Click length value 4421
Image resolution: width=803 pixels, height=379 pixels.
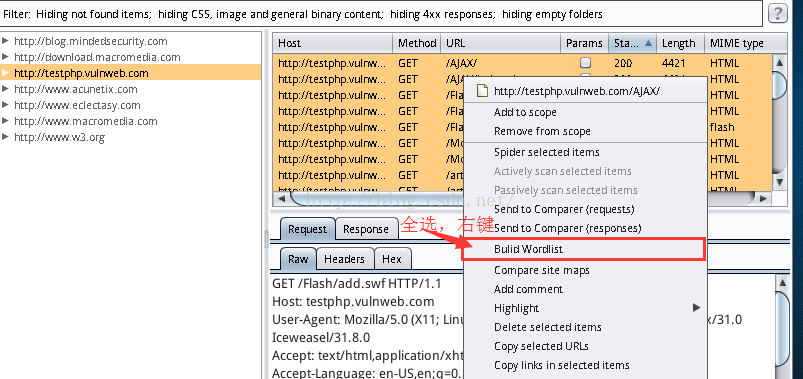[673, 64]
